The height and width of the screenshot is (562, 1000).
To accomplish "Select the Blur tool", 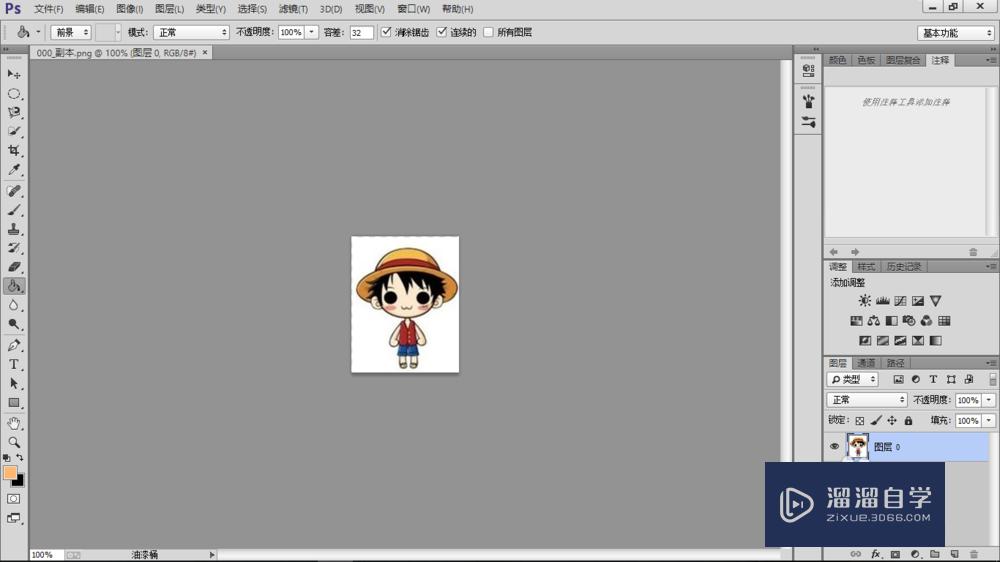I will [x=13, y=305].
